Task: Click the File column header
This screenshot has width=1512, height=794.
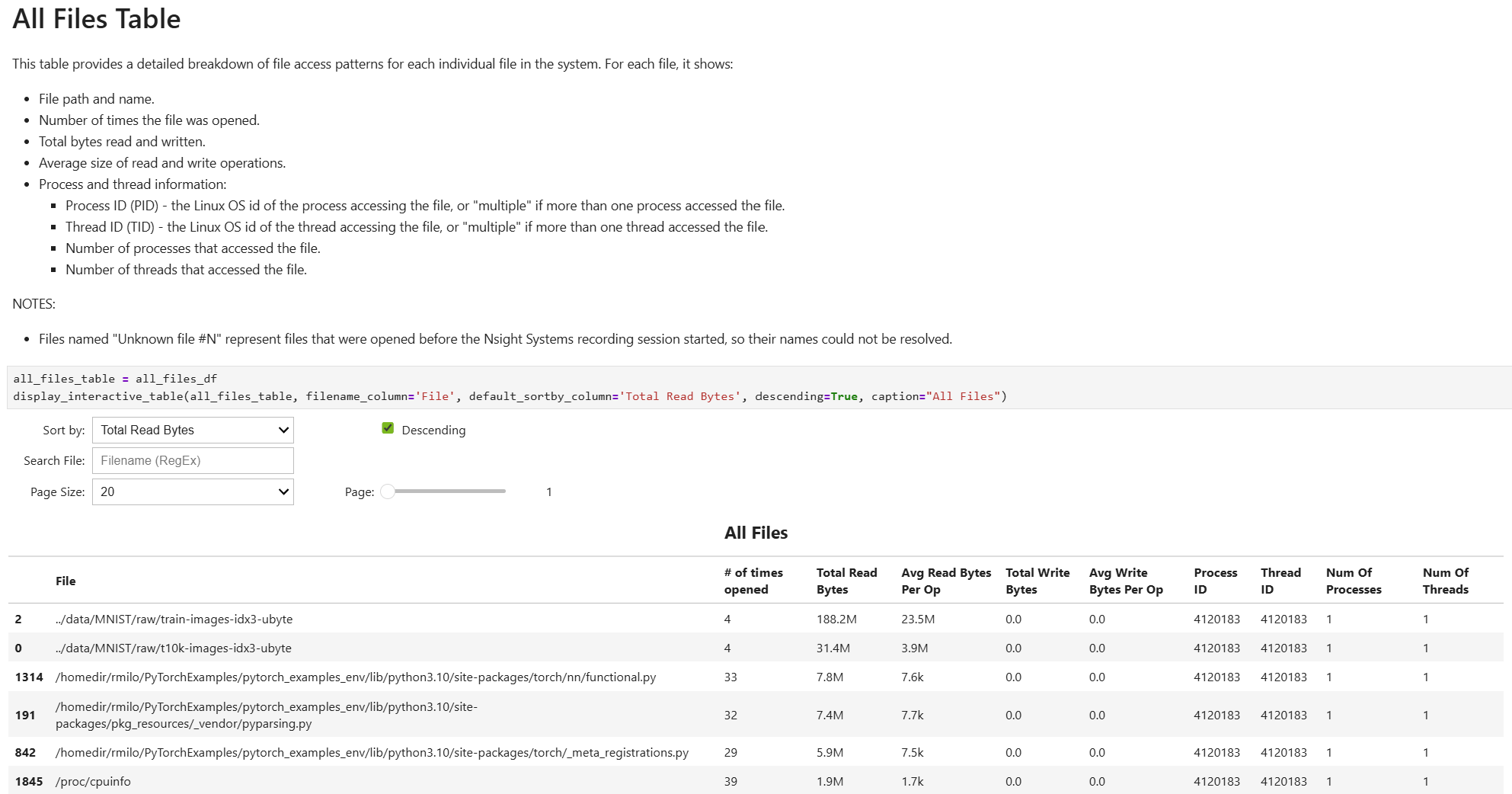Action: point(66,581)
